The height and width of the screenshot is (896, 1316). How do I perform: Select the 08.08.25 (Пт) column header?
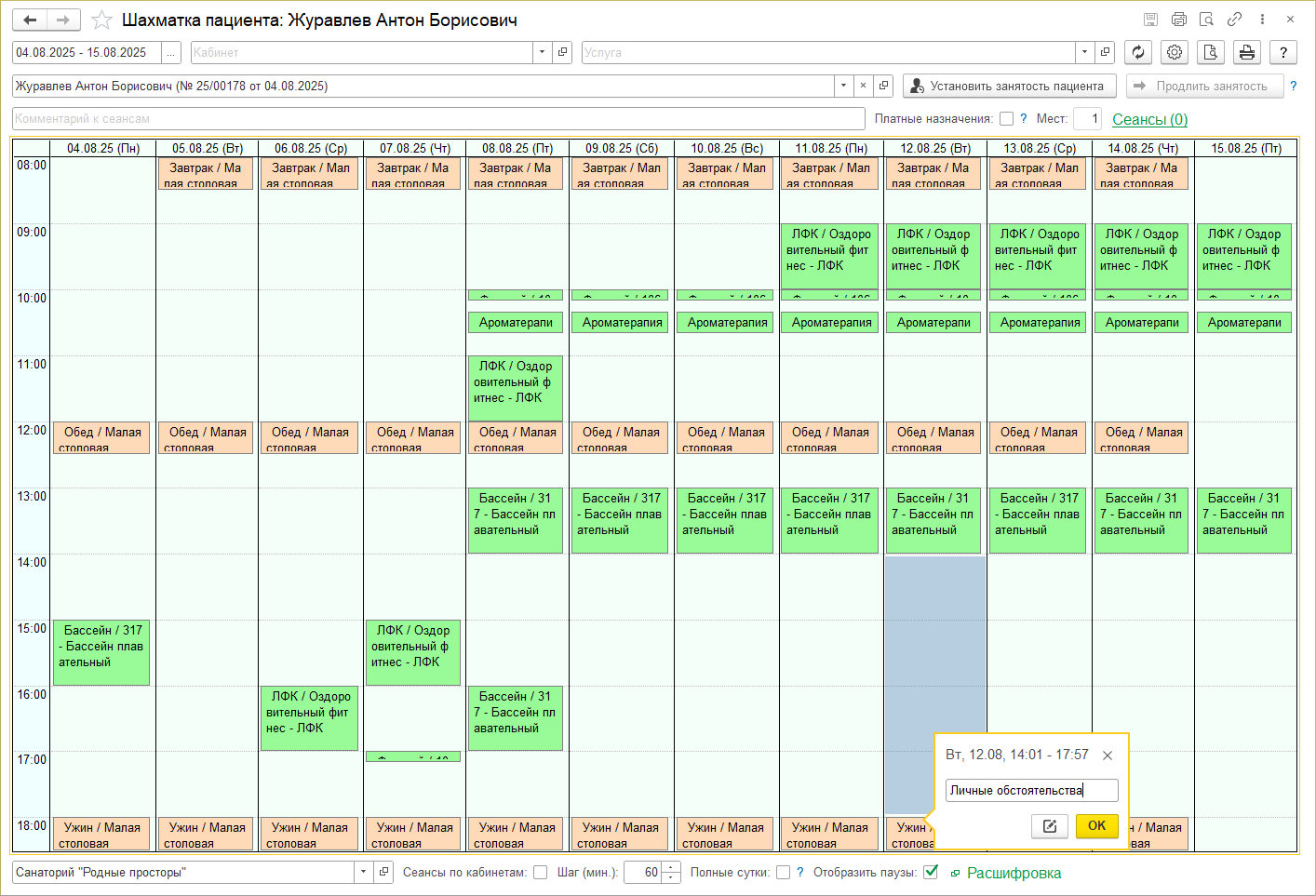tap(517, 148)
